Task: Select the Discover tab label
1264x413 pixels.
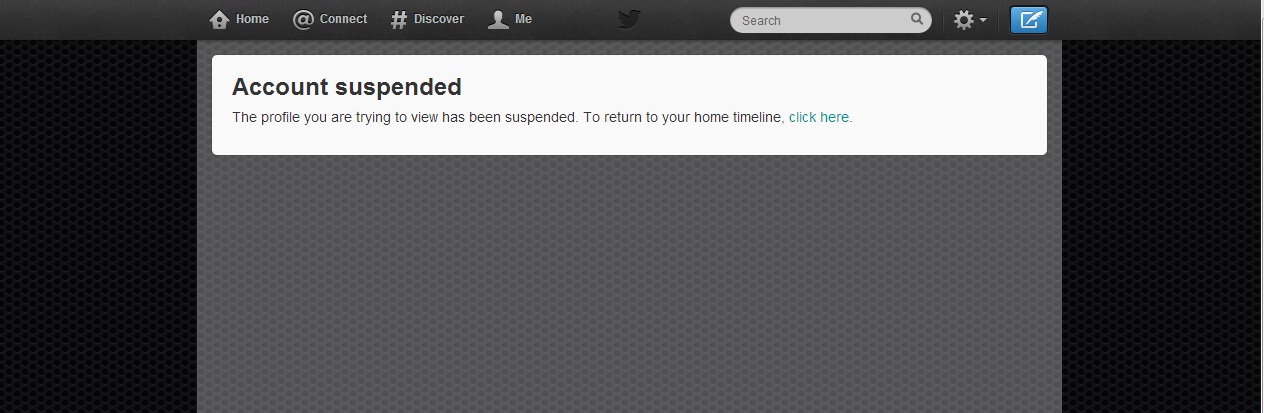Action: click(x=439, y=19)
